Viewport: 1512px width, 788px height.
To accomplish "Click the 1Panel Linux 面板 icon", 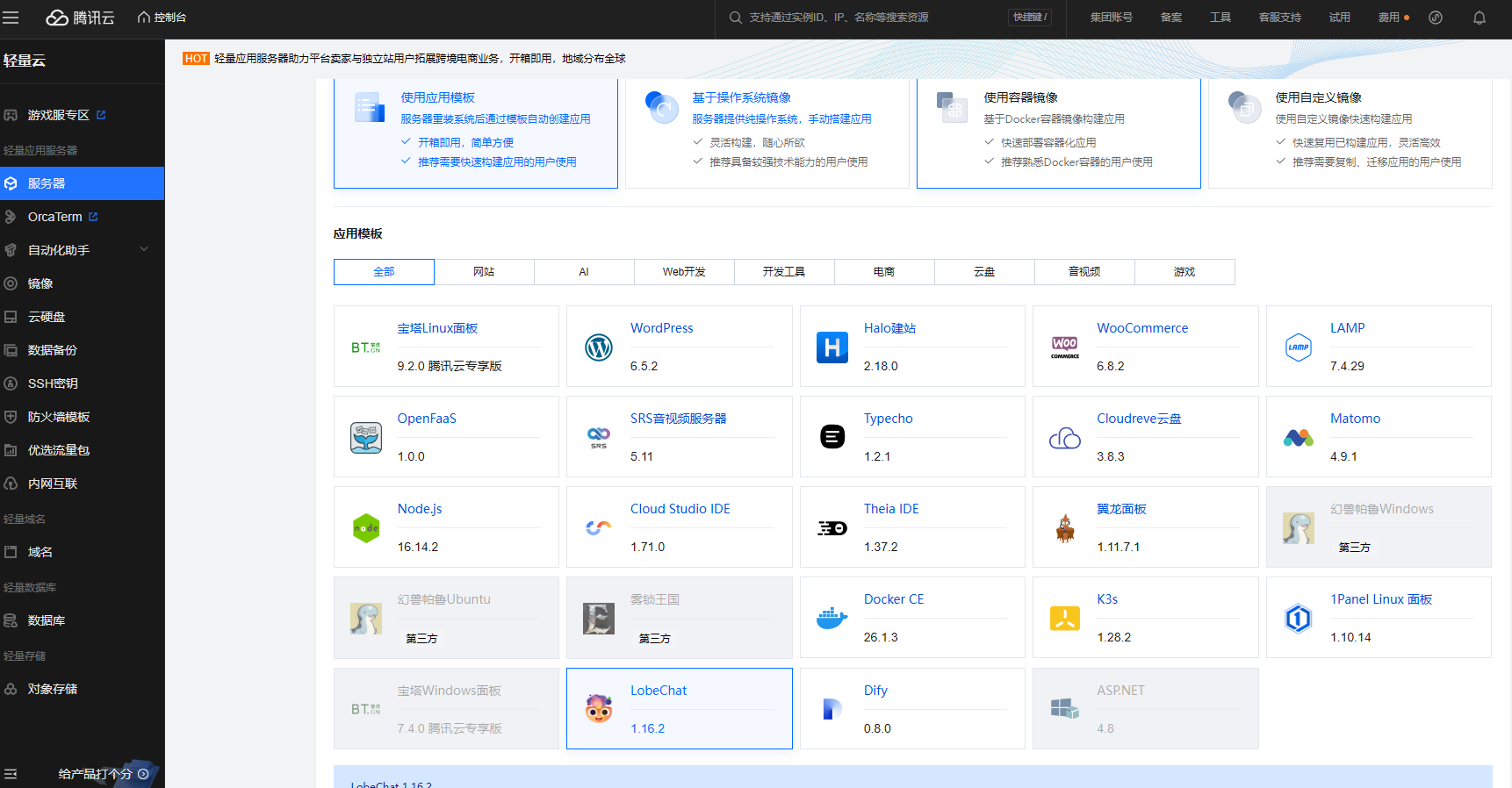I will click(x=1299, y=619).
